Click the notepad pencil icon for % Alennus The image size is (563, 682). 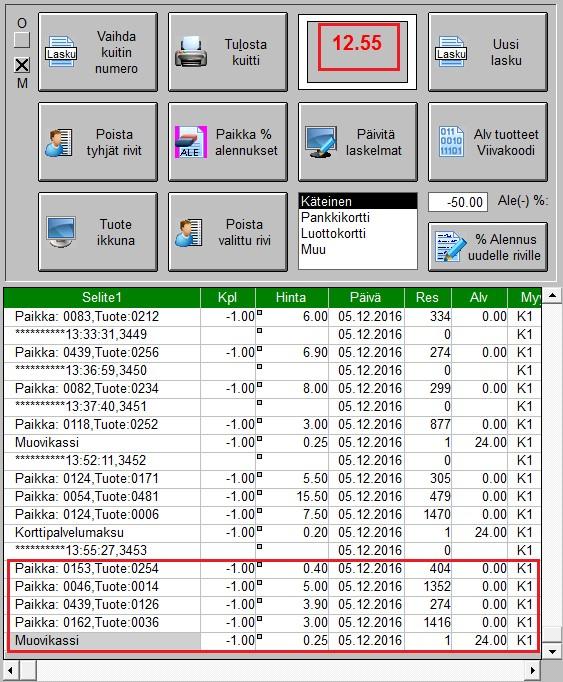point(448,247)
